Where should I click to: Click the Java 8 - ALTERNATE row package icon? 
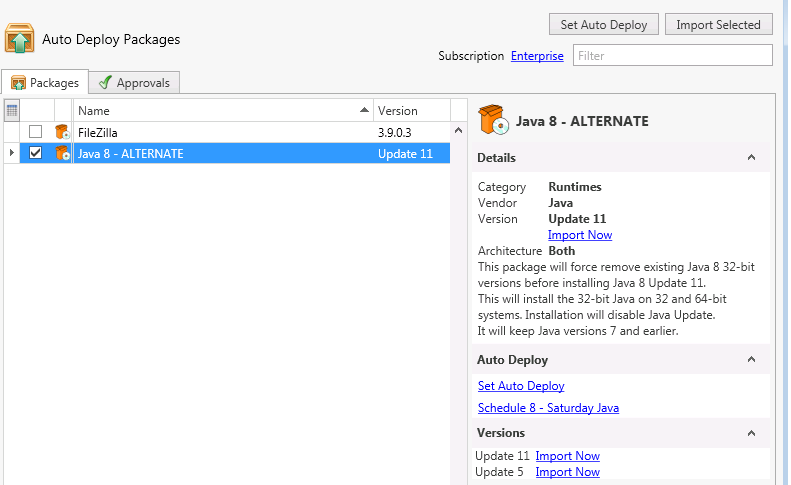(x=63, y=153)
